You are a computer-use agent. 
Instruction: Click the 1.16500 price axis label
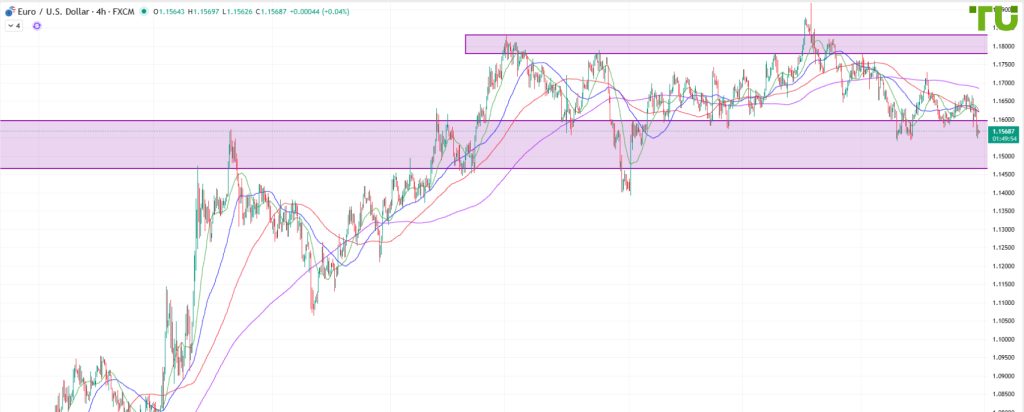point(1001,101)
